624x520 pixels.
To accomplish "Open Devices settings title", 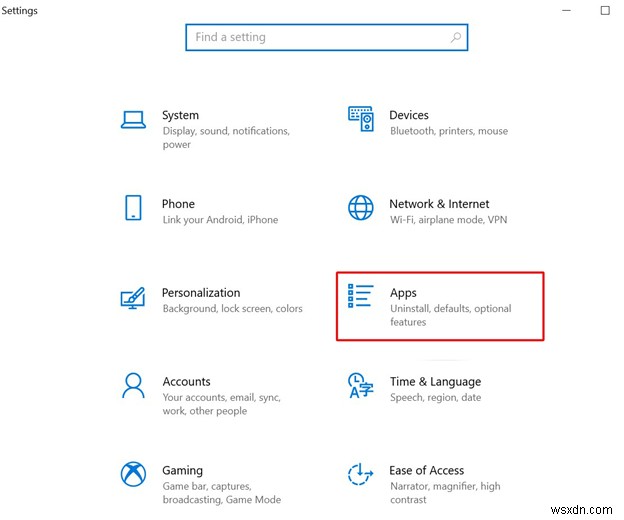I will (409, 115).
